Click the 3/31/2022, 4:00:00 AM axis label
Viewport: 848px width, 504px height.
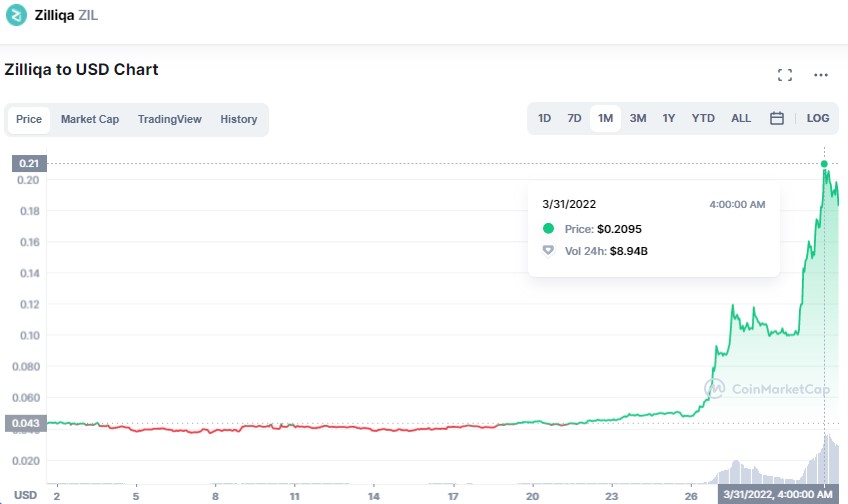(777, 494)
